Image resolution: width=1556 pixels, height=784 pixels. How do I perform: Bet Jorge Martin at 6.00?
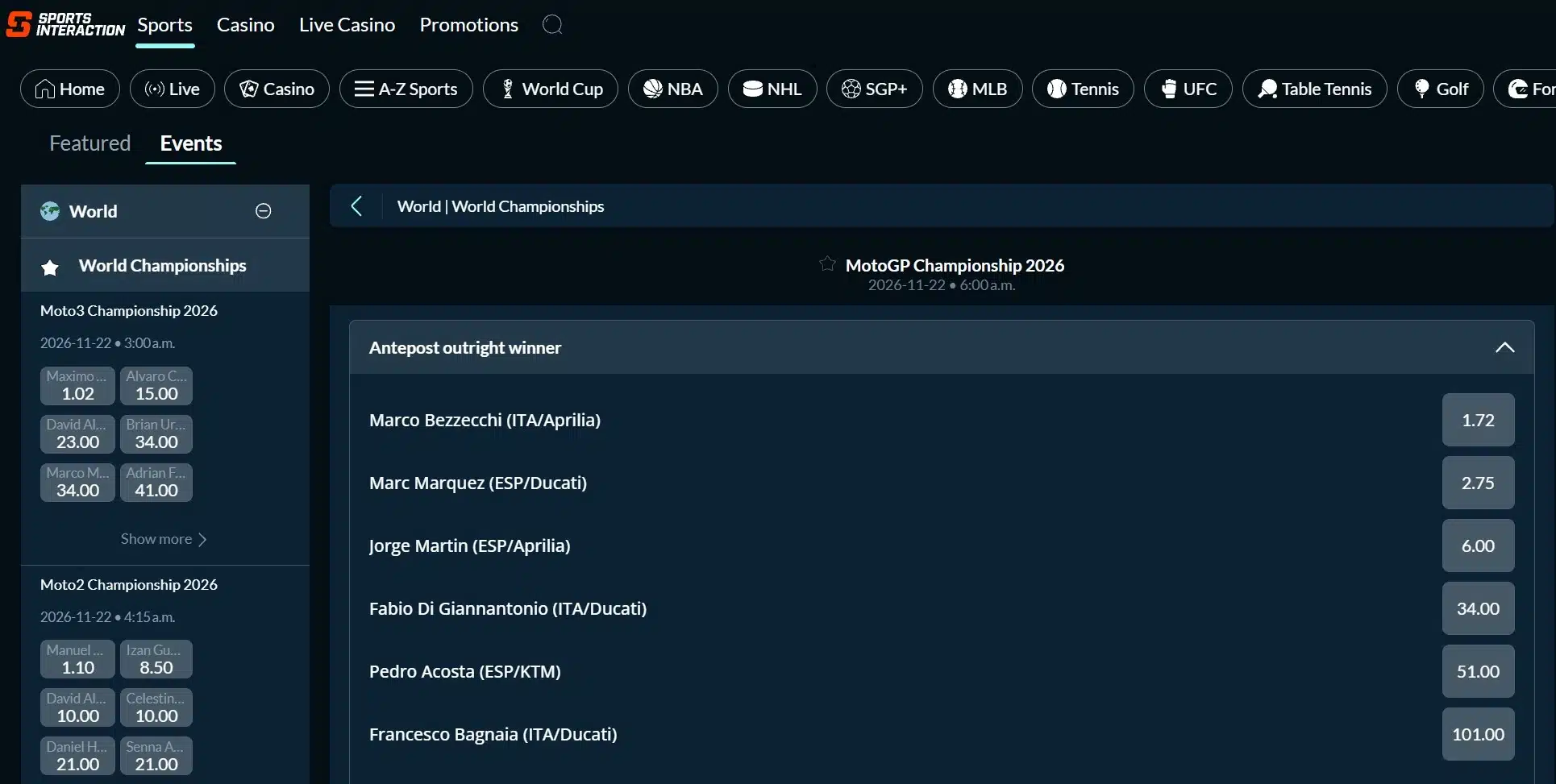click(x=1478, y=545)
